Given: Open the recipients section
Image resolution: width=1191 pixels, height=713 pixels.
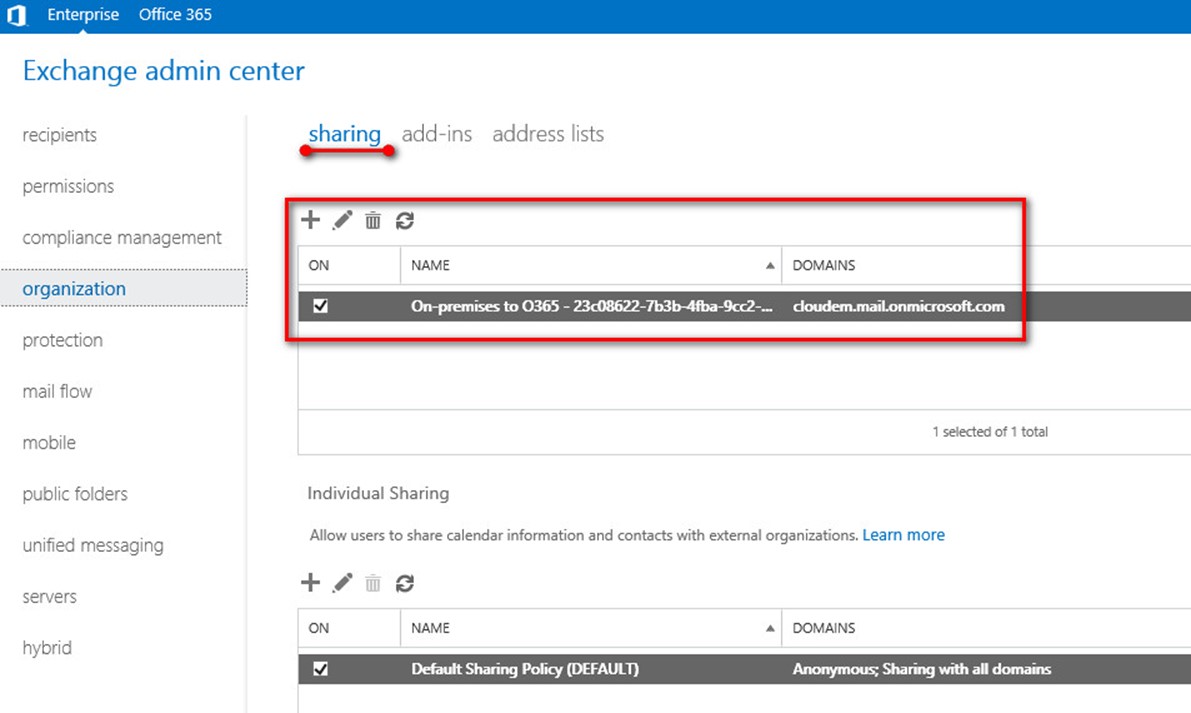Looking at the screenshot, I should (60, 135).
